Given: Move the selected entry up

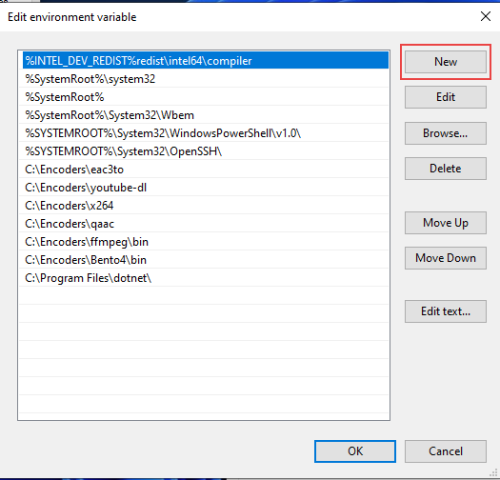Looking at the screenshot, I should (446, 223).
